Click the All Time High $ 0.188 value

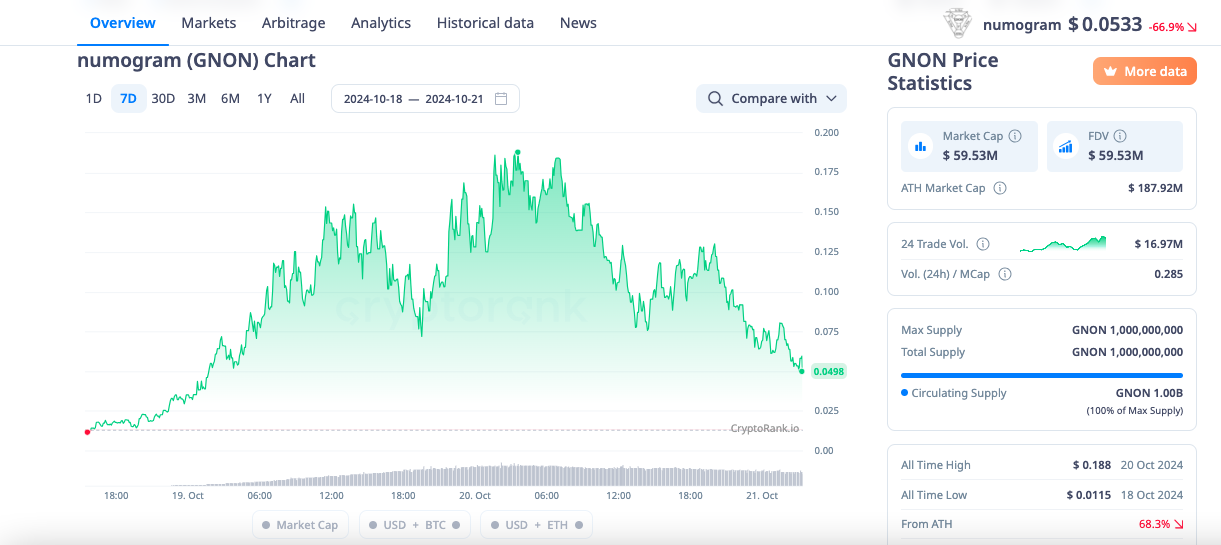pos(1094,465)
